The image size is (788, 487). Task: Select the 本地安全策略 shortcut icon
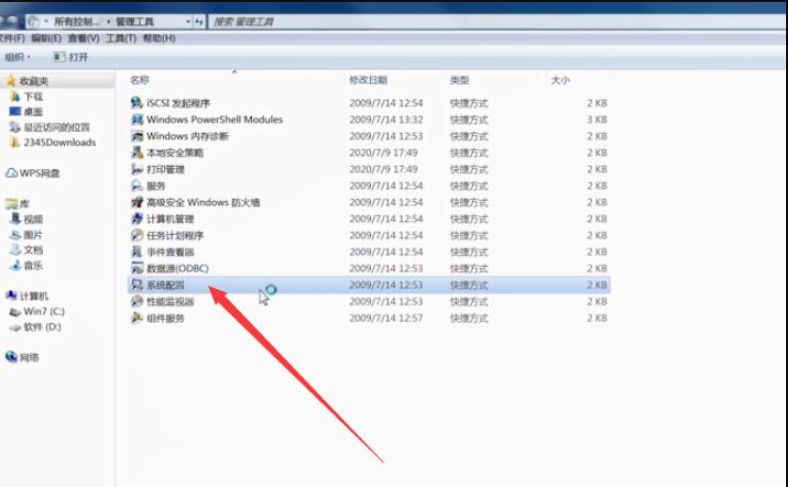click(x=138, y=153)
